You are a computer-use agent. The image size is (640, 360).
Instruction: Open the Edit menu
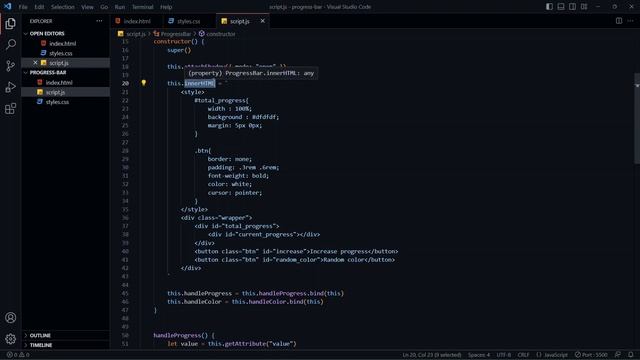click(39, 7)
